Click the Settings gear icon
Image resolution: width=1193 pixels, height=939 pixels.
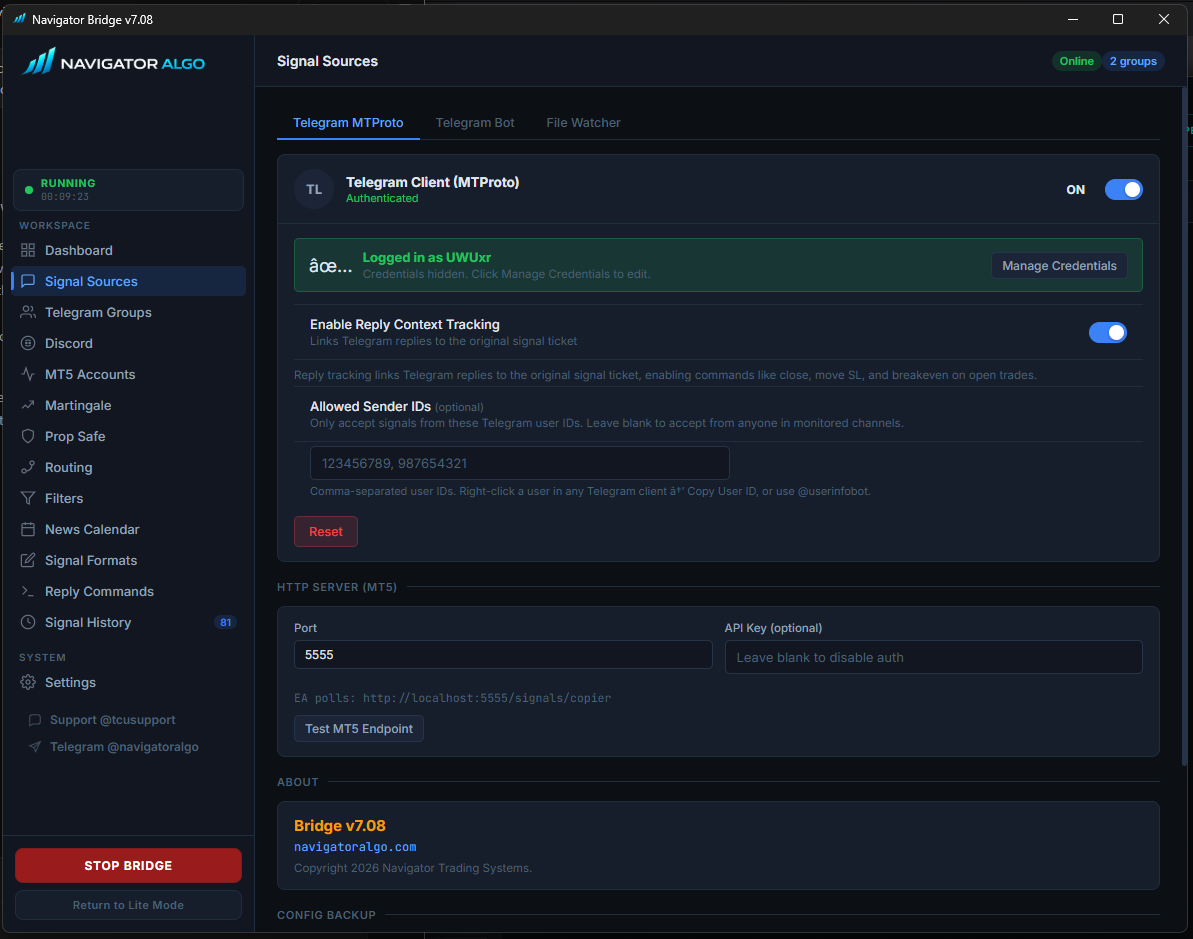[x=28, y=683]
